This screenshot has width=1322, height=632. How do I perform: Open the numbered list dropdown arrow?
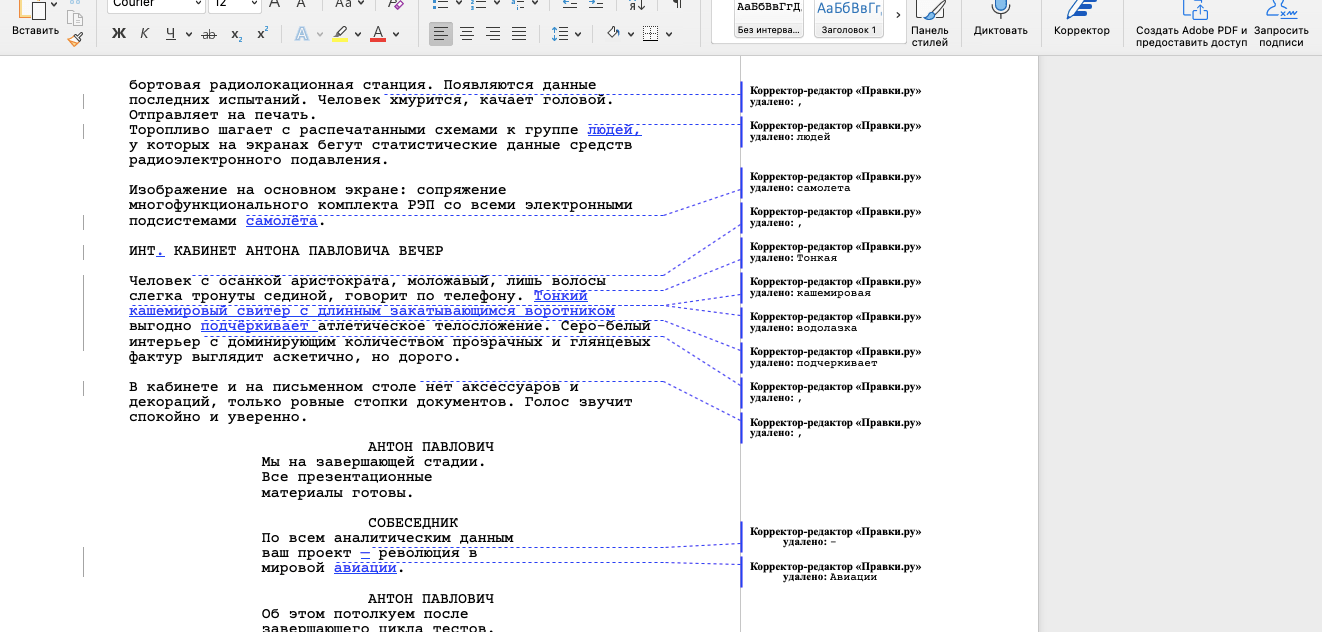pyautogui.click(x=498, y=4)
